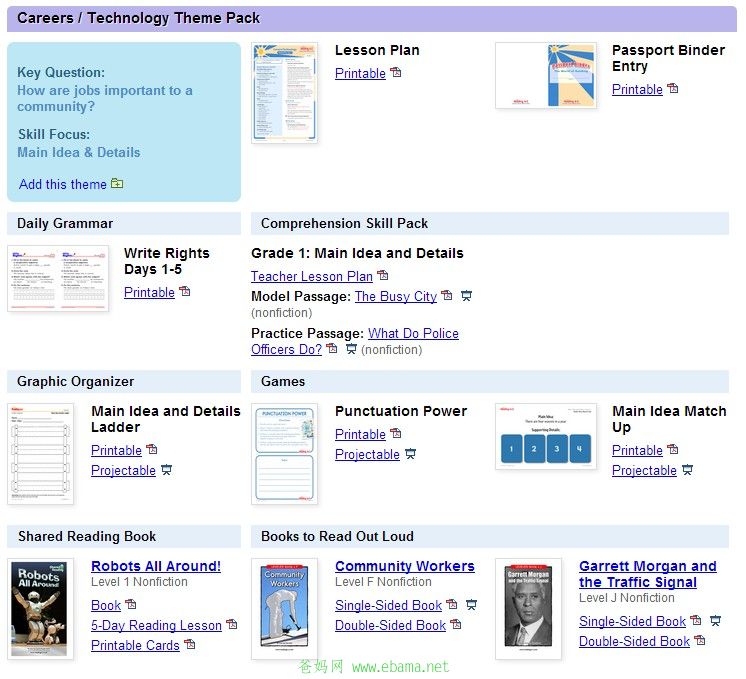746x679 pixels.
Task: Click the PDF icon beside Write Rights Printable
Action: point(185,291)
